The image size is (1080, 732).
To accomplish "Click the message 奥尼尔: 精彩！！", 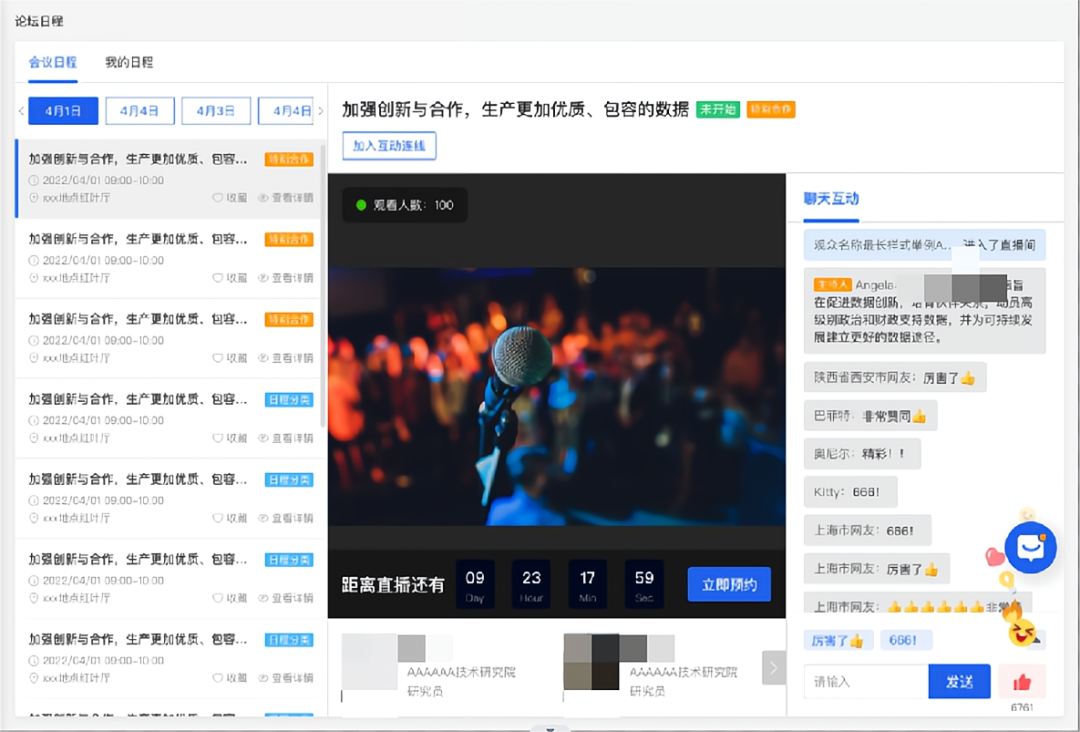I will pos(862,454).
